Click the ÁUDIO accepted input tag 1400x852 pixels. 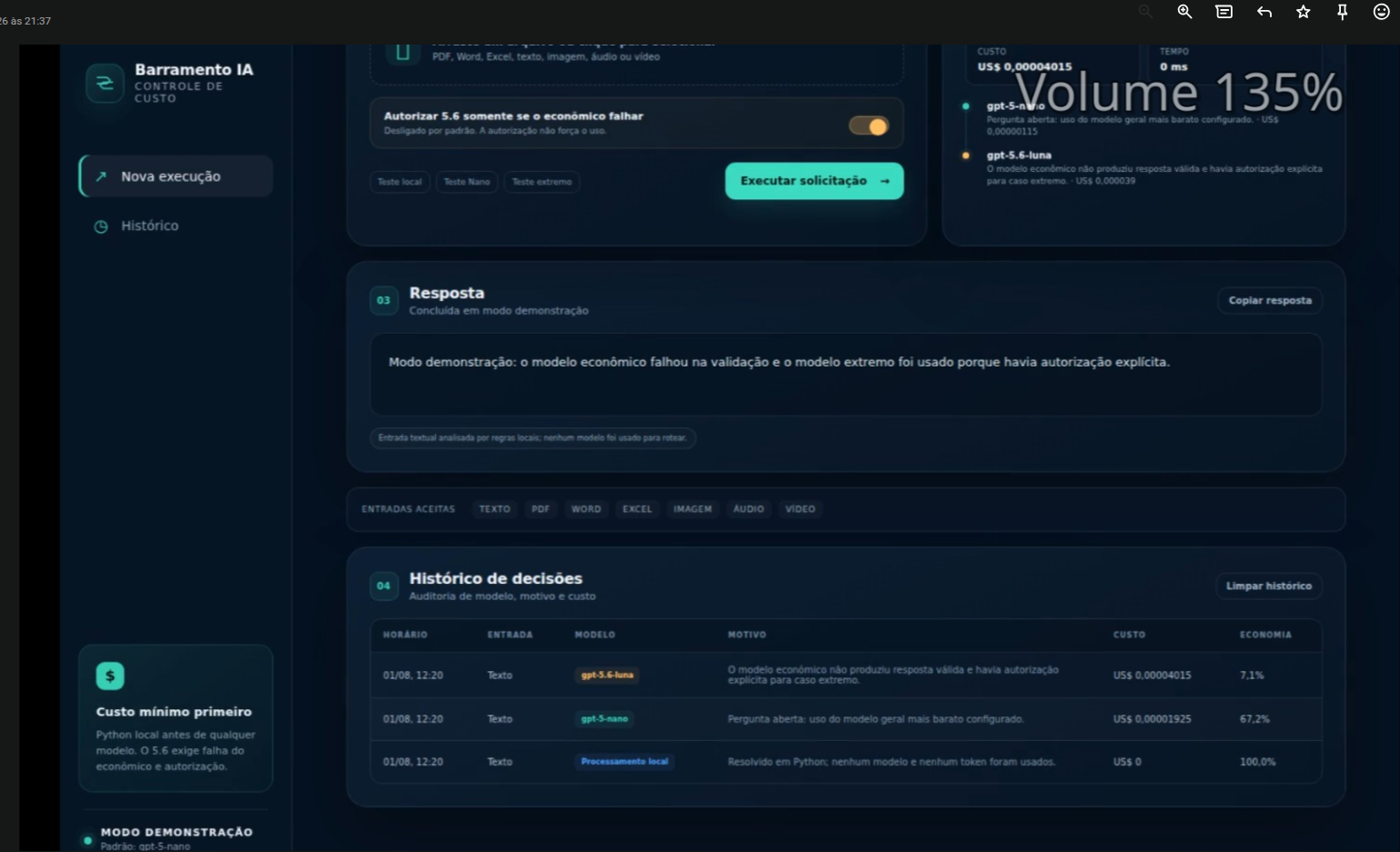pos(749,509)
